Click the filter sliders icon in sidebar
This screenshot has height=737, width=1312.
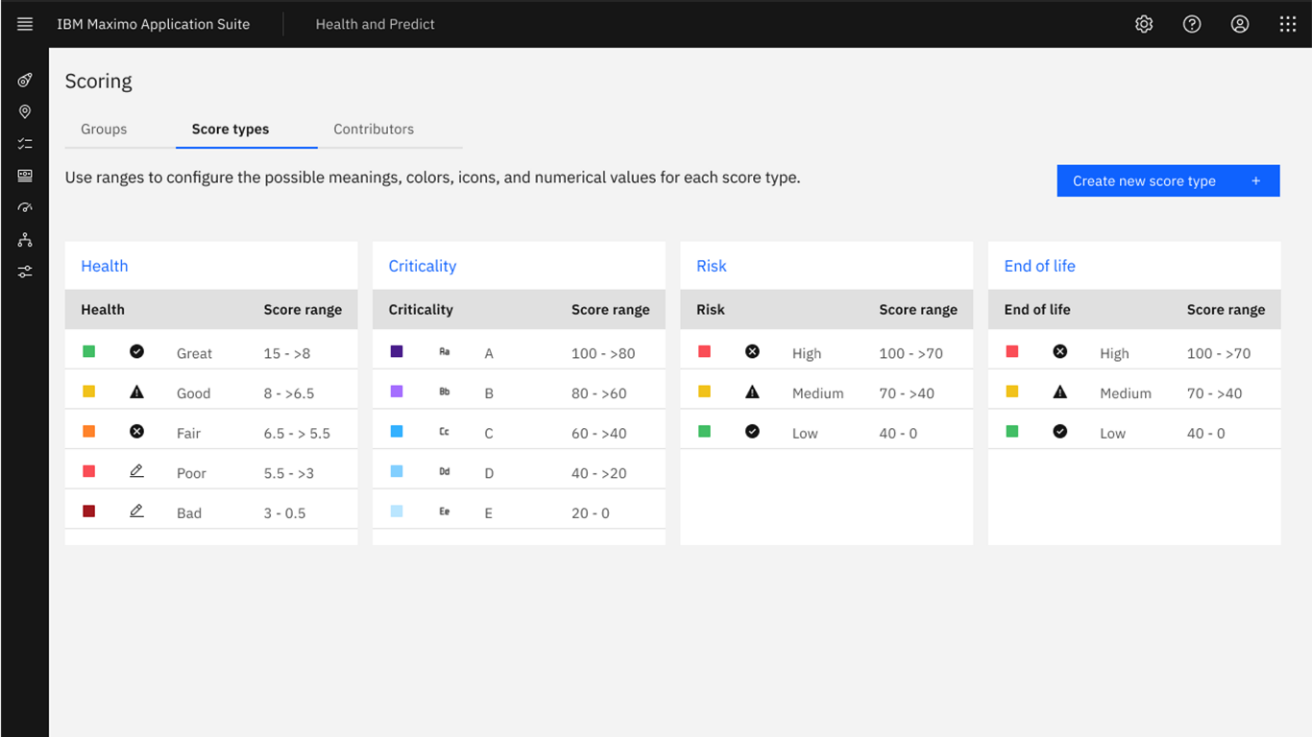(x=24, y=271)
